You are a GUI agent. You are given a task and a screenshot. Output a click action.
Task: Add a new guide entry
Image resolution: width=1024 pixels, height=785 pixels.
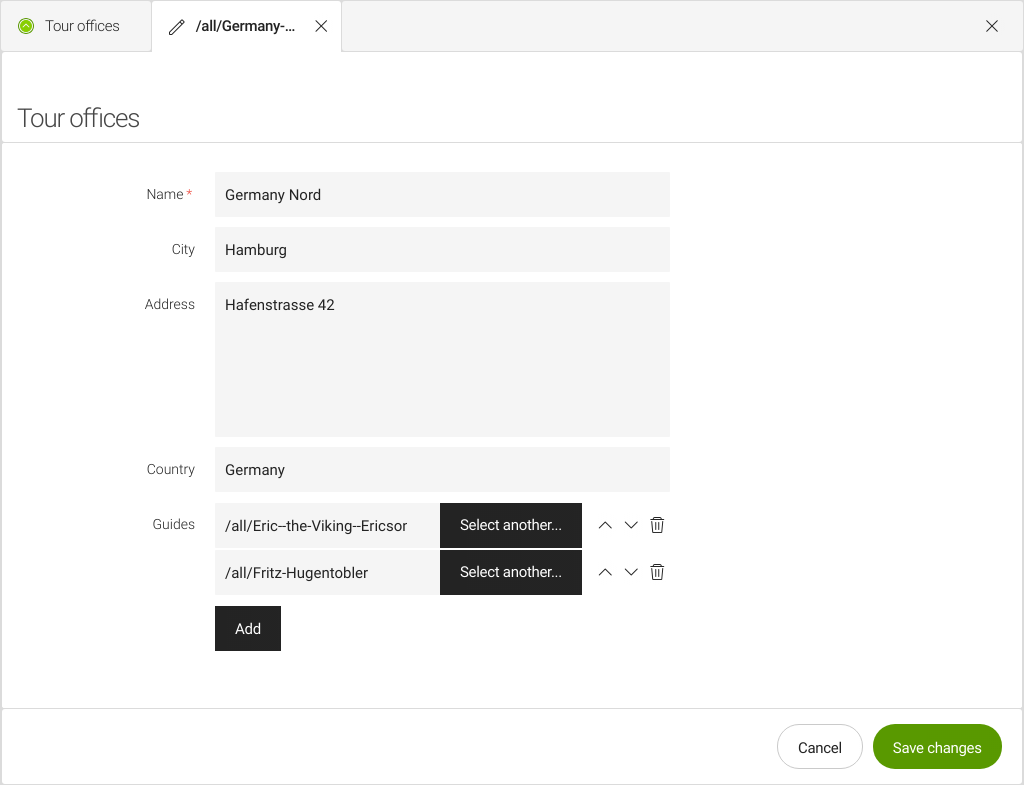point(247,628)
